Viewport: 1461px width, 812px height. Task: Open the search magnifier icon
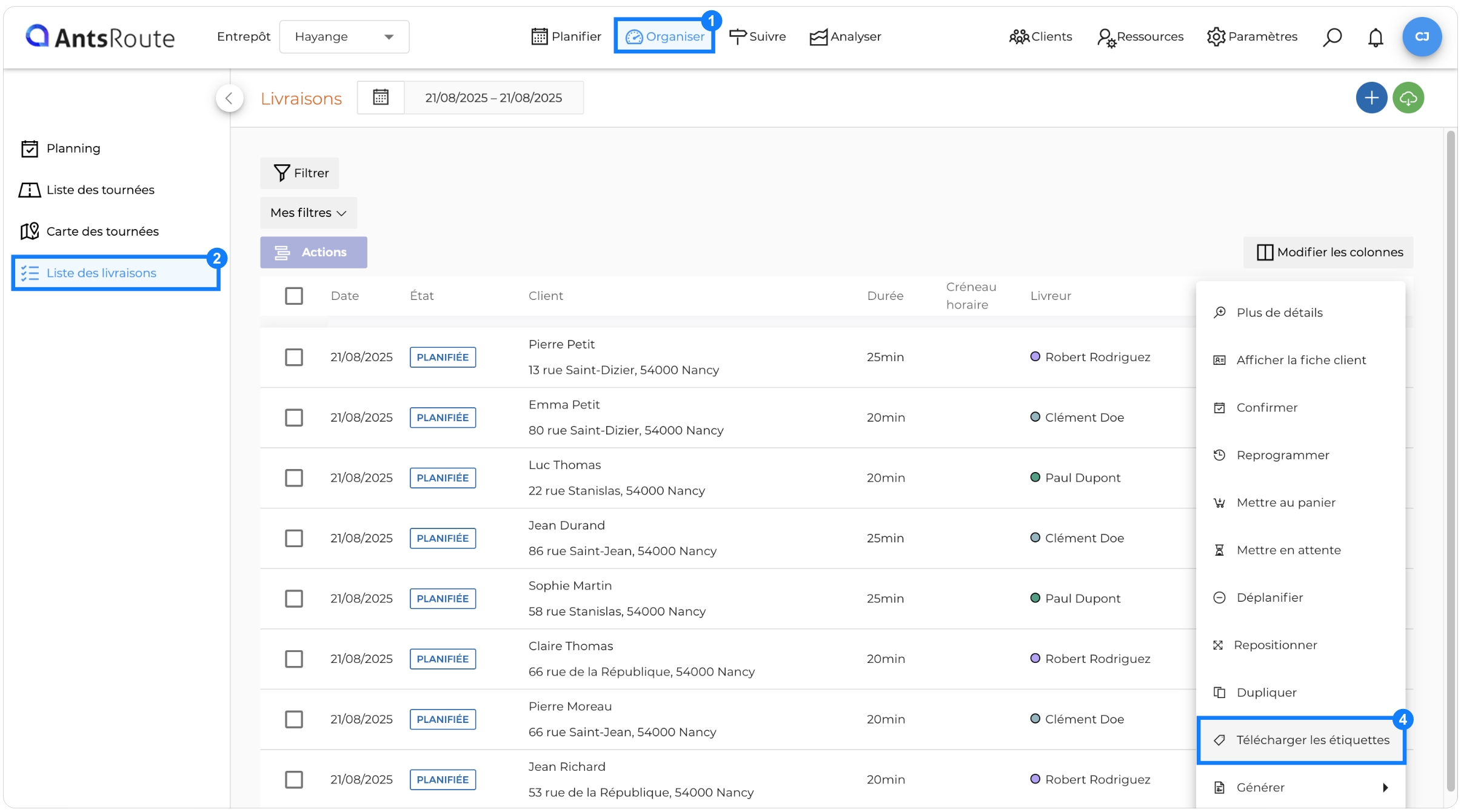(1332, 37)
